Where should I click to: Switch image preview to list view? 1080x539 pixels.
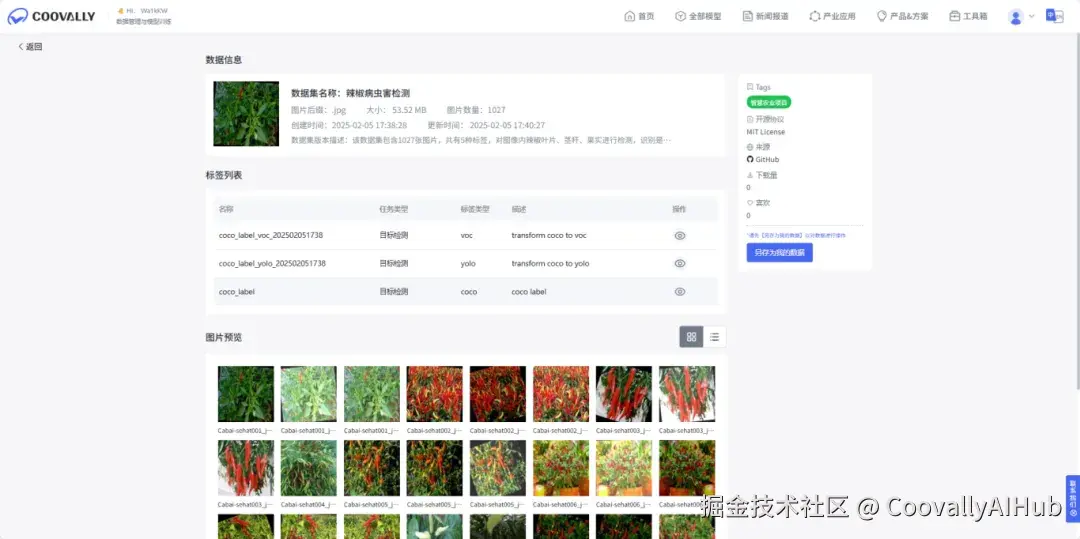point(714,337)
